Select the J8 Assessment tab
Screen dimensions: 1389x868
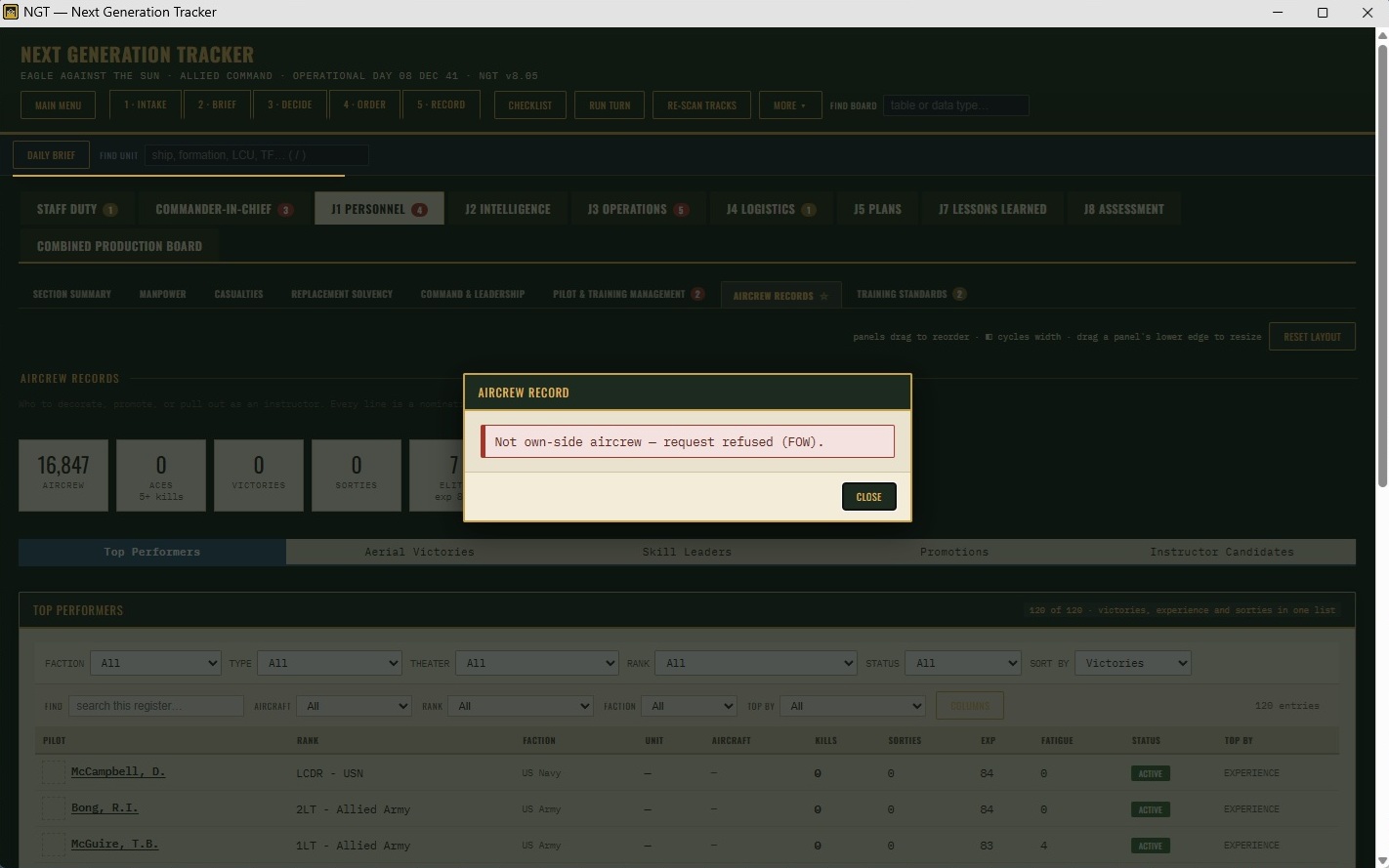pyautogui.click(x=1124, y=209)
